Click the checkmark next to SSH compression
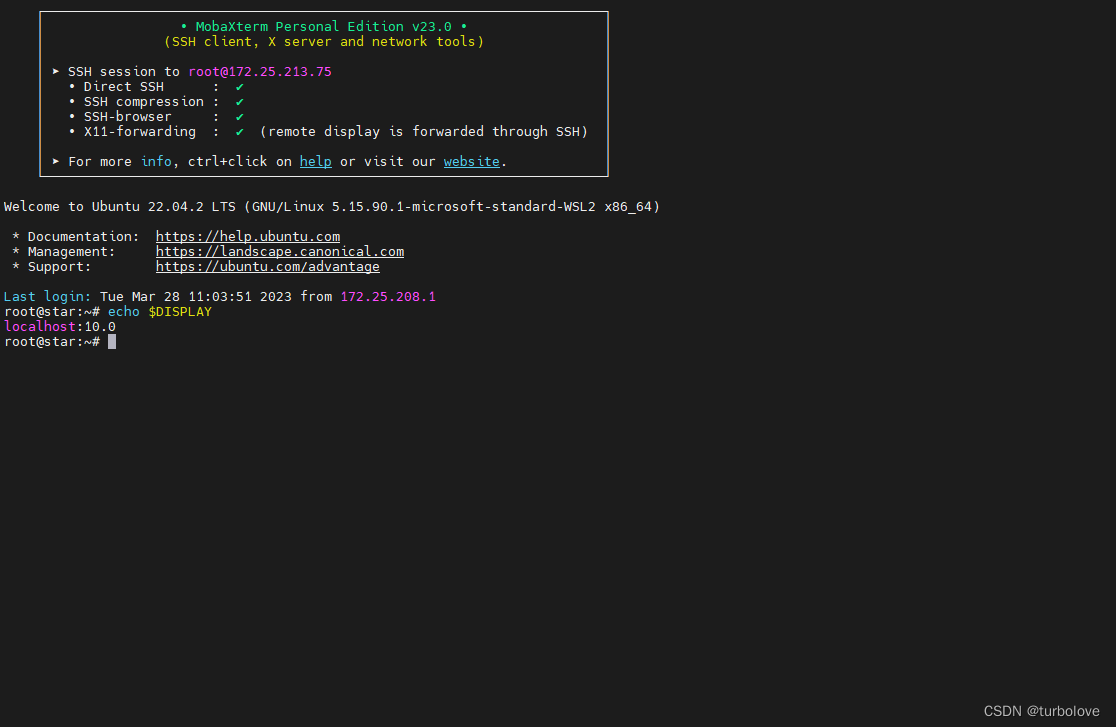1116x727 pixels. (x=239, y=101)
